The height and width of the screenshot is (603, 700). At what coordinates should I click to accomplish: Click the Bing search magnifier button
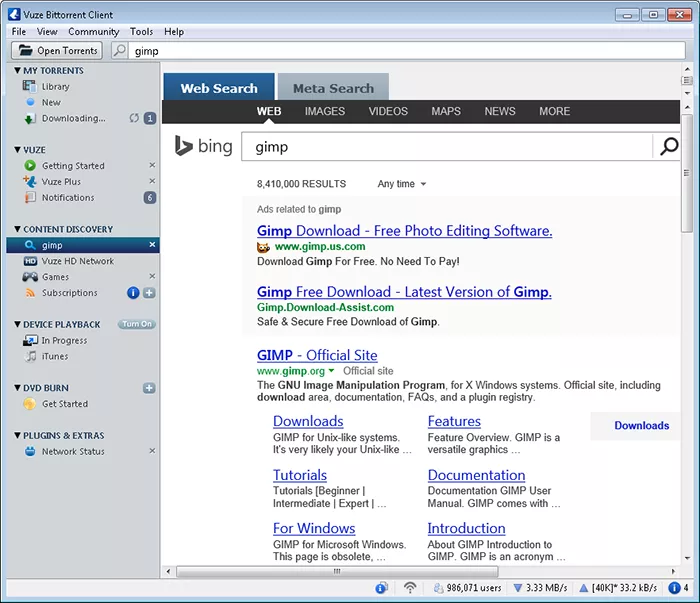[x=668, y=146]
